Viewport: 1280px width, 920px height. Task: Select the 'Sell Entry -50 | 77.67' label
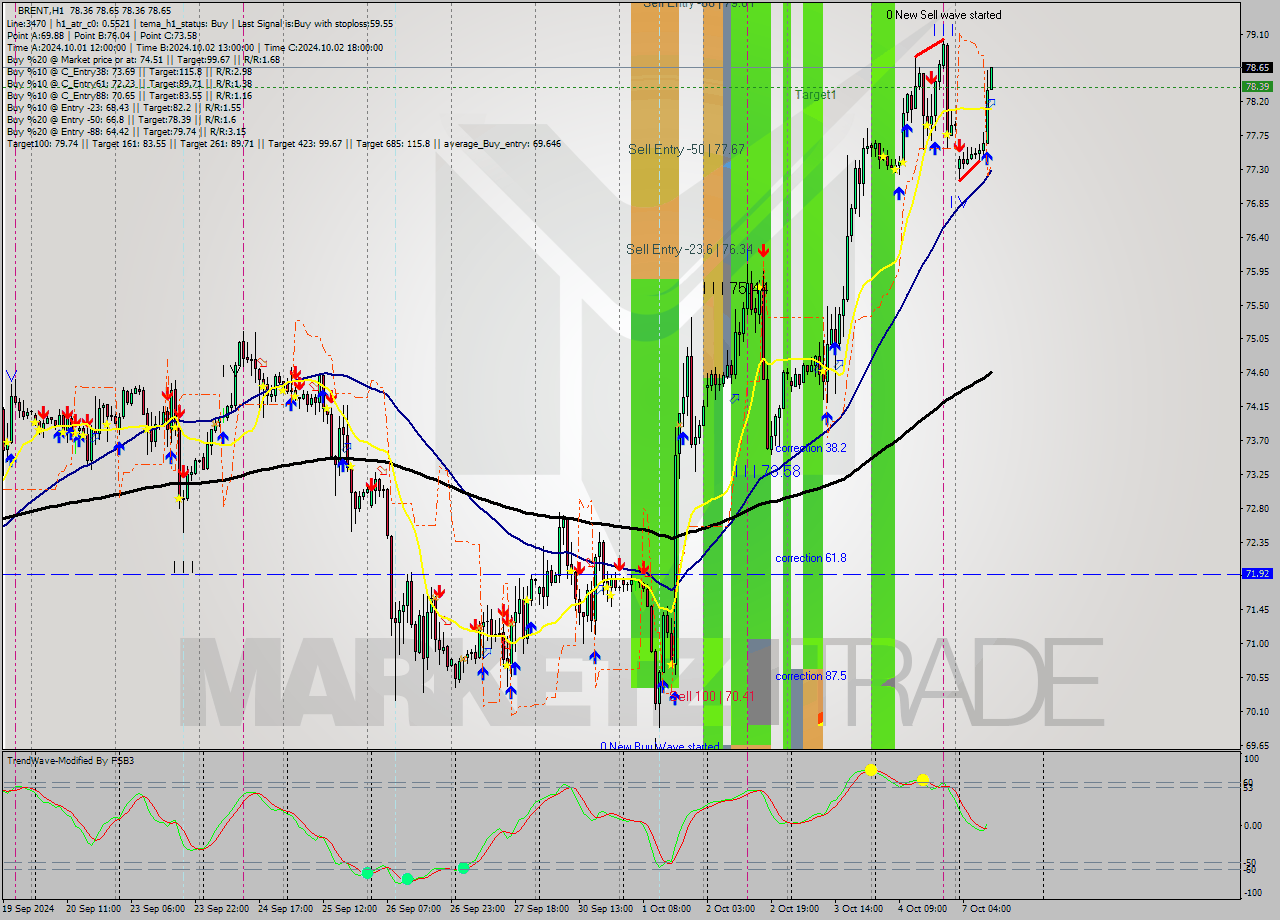(x=686, y=149)
